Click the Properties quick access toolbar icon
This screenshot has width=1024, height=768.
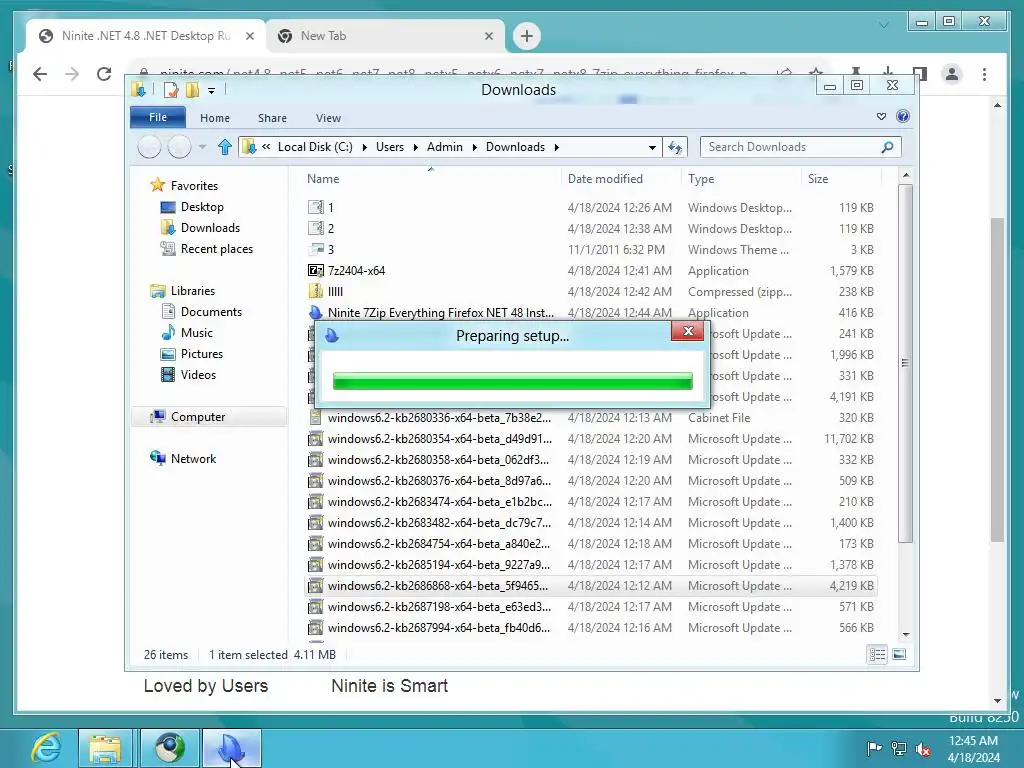click(x=171, y=90)
